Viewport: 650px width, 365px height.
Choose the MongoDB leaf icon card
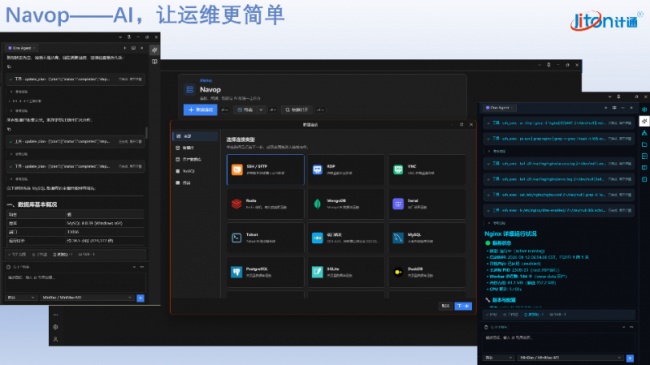[x=346, y=204]
